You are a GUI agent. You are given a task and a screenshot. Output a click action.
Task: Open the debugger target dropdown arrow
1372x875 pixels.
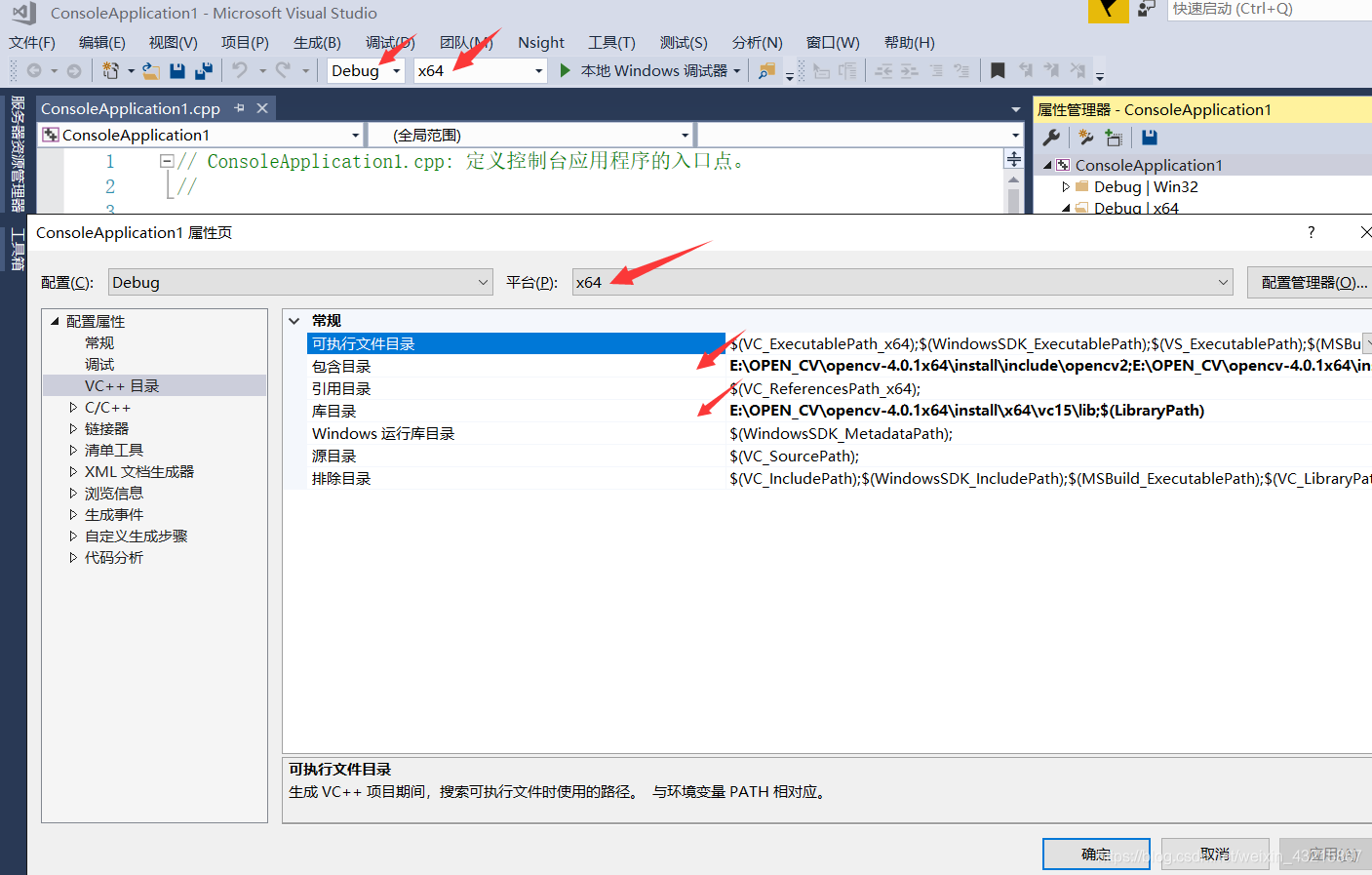(736, 70)
